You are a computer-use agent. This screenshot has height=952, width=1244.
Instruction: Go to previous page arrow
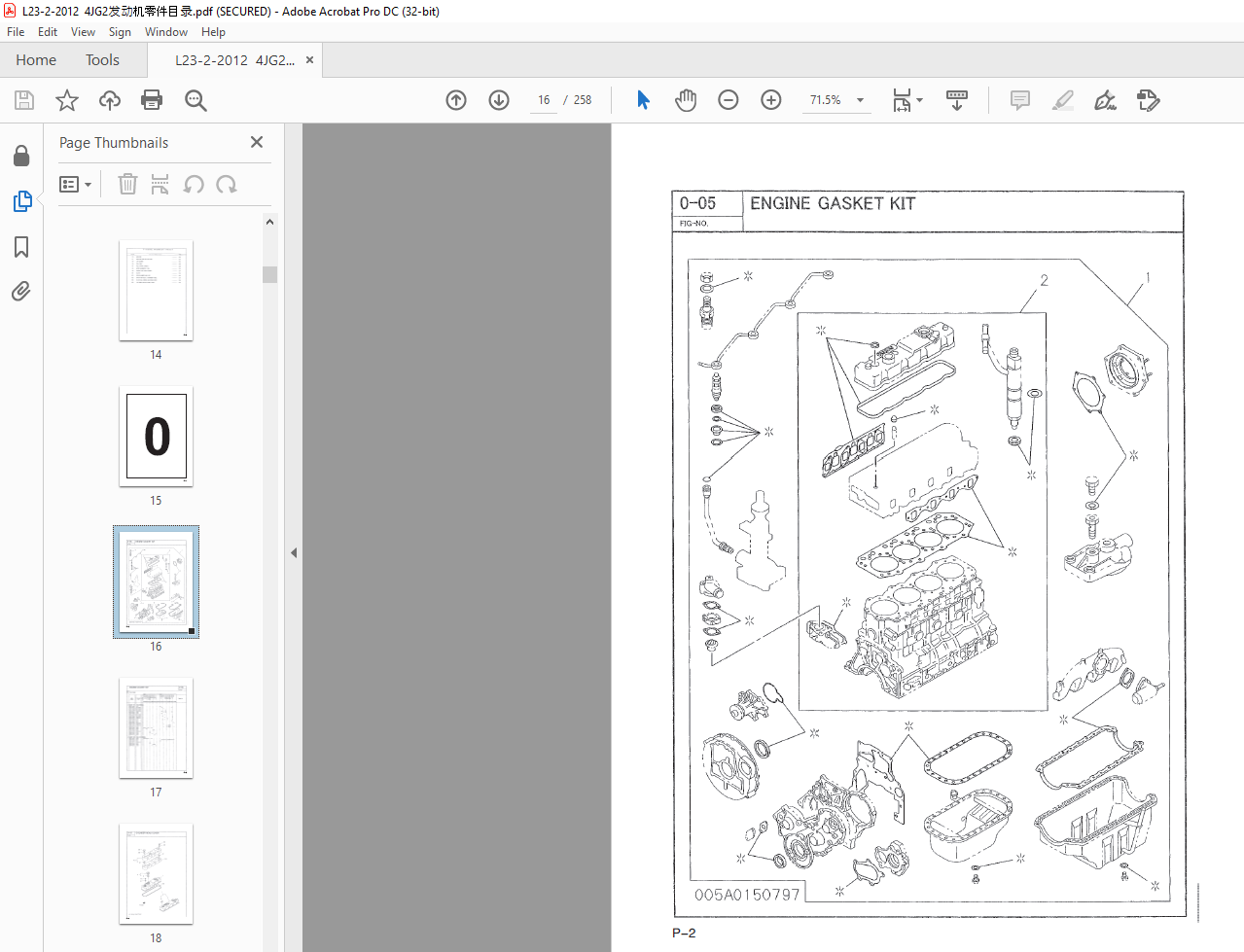click(x=456, y=100)
